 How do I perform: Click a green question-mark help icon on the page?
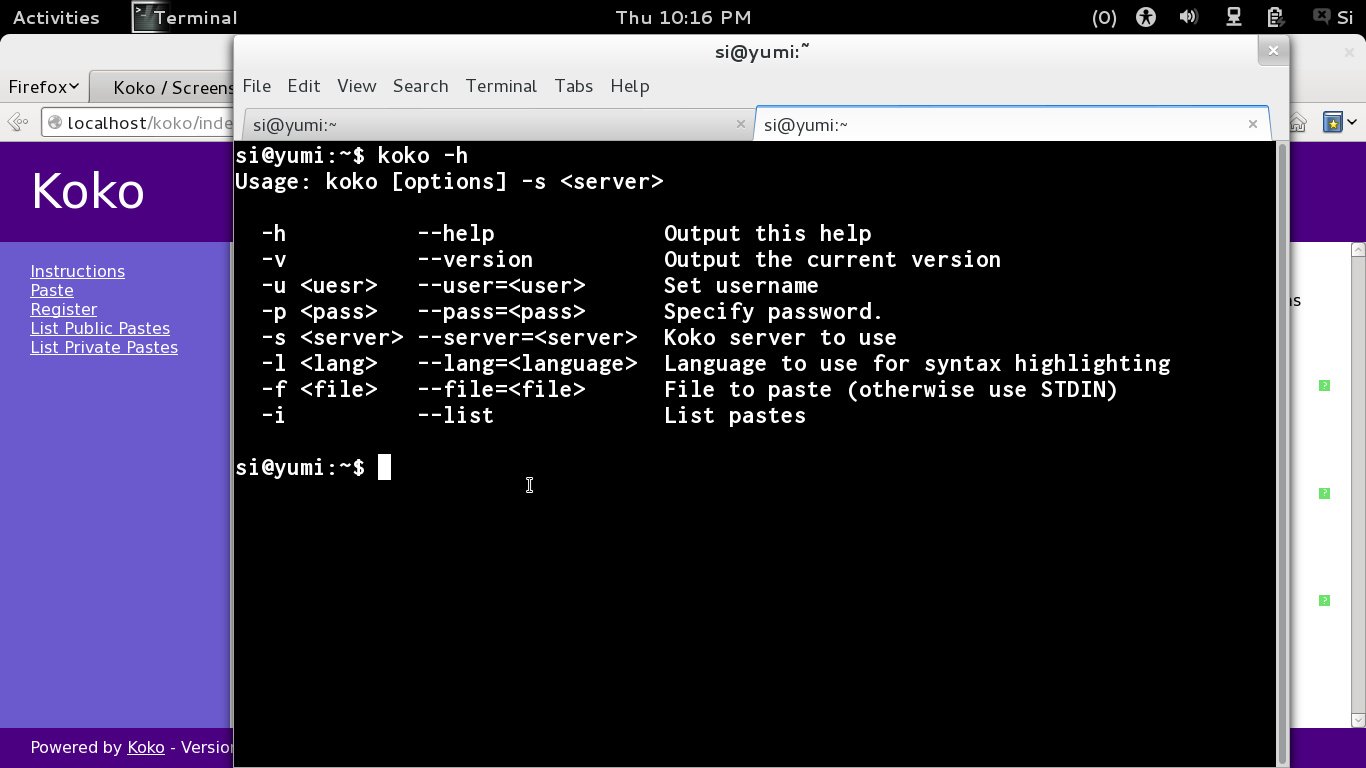coord(1325,385)
